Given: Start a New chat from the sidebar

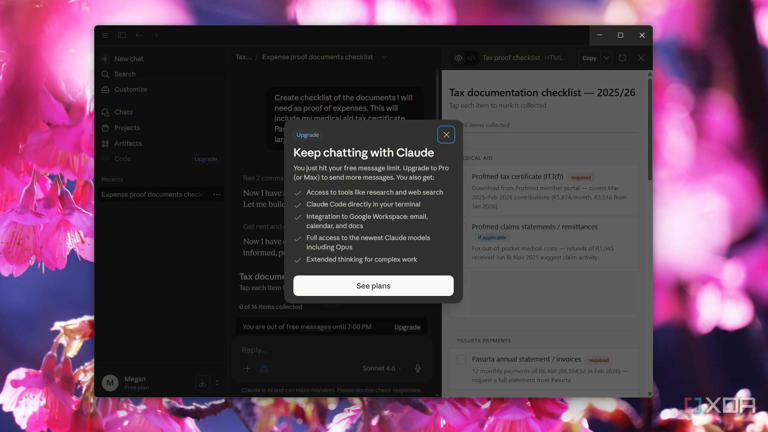Looking at the screenshot, I should point(128,59).
